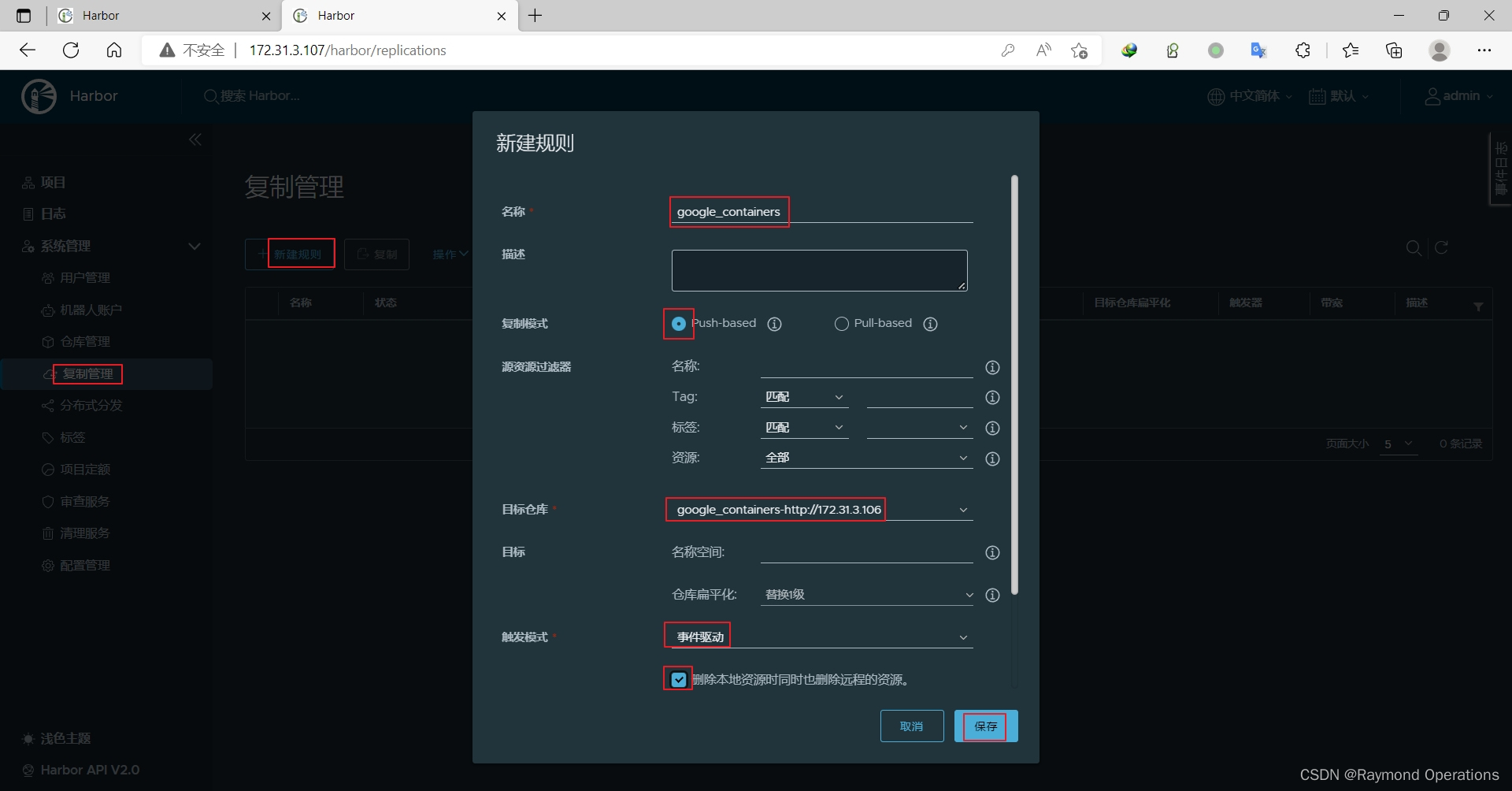Screen dimensions: 1512x791
Task: Click browser profile avatar icon
Action: pyautogui.click(x=1440, y=50)
